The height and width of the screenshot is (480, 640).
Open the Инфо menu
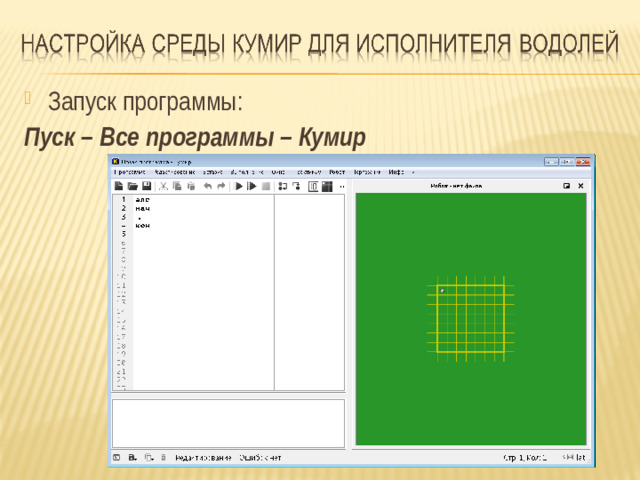[396, 172]
